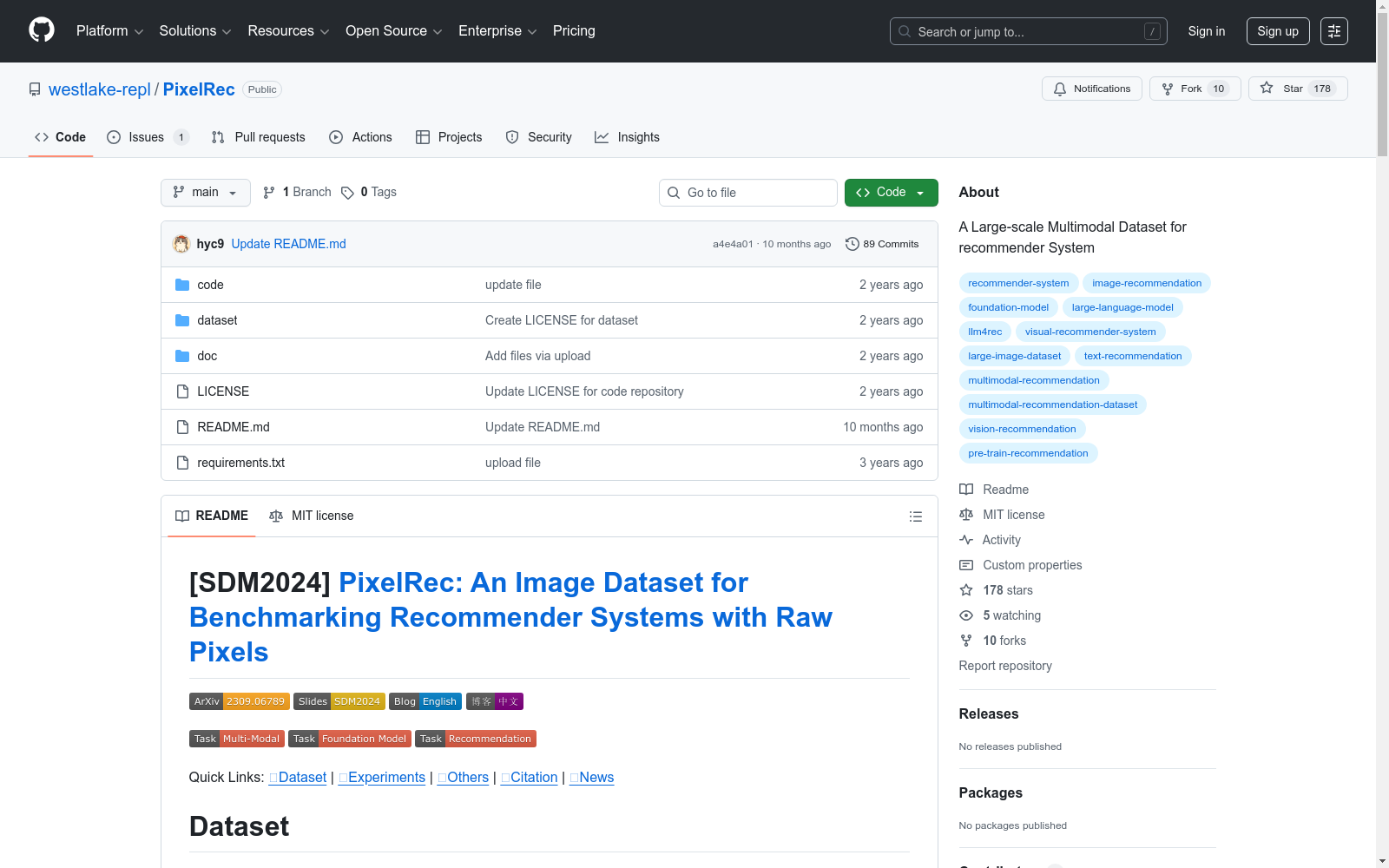The width and height of the screenshot is (1389, 868).
Task: Click the foundation-model topic tag
Action: pyautogui.click(x=1008, y=307)
